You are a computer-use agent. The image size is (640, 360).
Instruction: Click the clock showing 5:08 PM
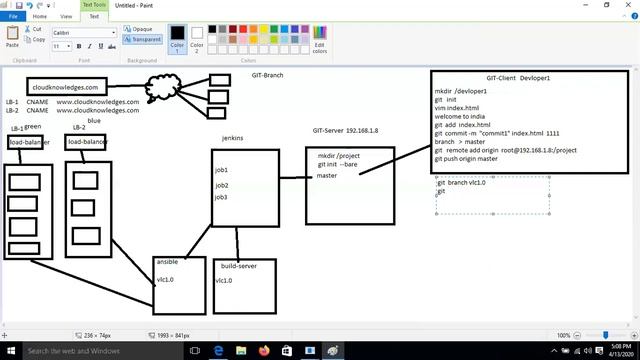pyautogui.click(x=620, y=347)
